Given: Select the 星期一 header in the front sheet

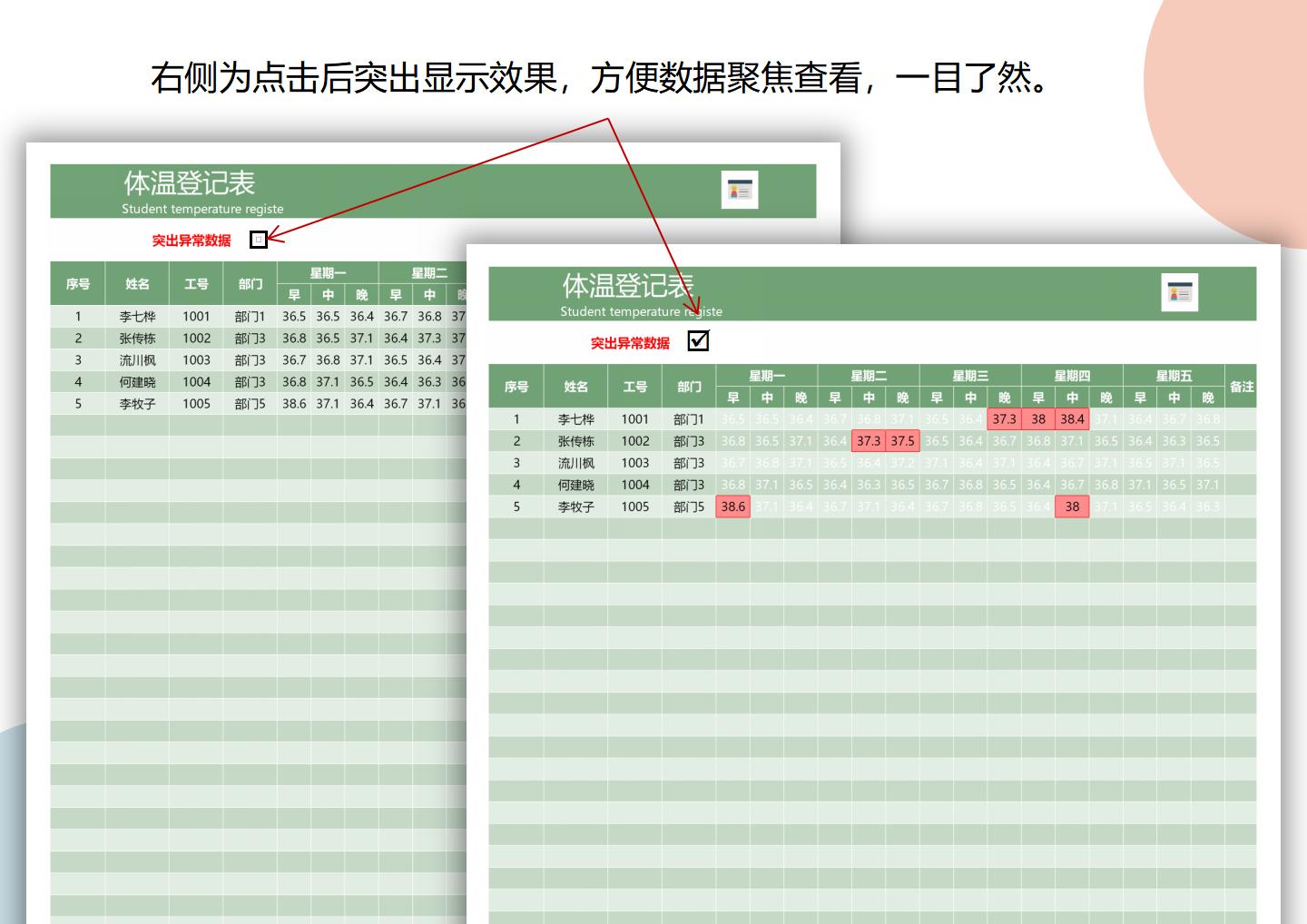Looking at the screenshot, I should (767, 376).
